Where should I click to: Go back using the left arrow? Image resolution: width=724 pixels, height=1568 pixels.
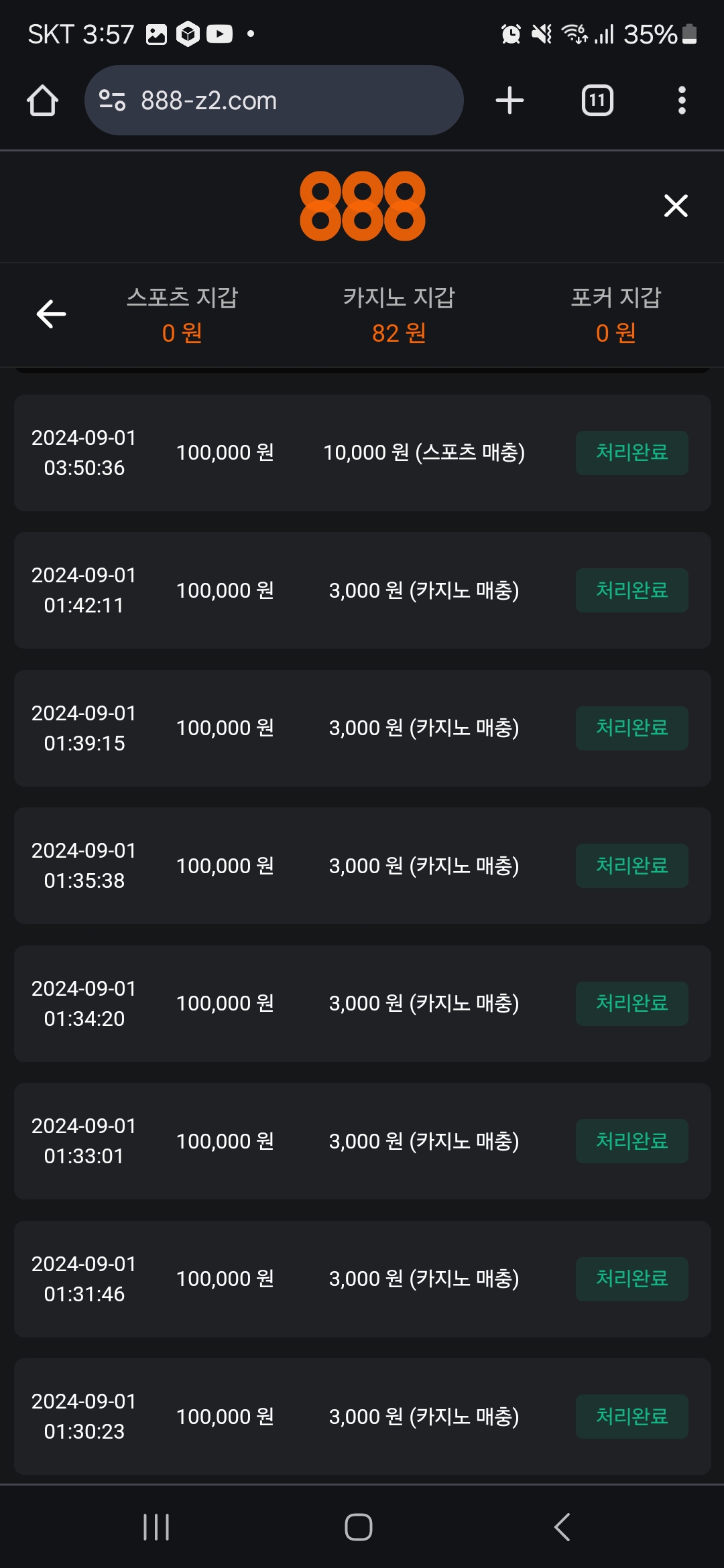(x=51, y=314)
